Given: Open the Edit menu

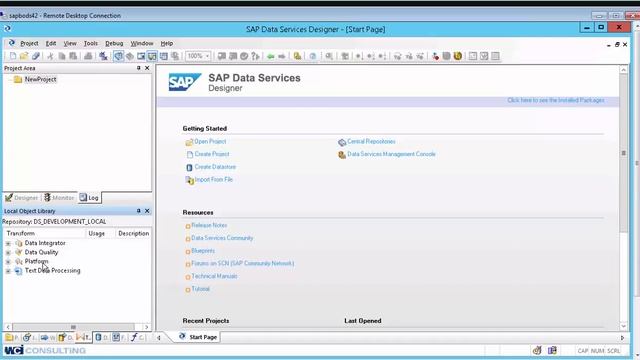Looking at the screenshot, I should tap(51, 43).
